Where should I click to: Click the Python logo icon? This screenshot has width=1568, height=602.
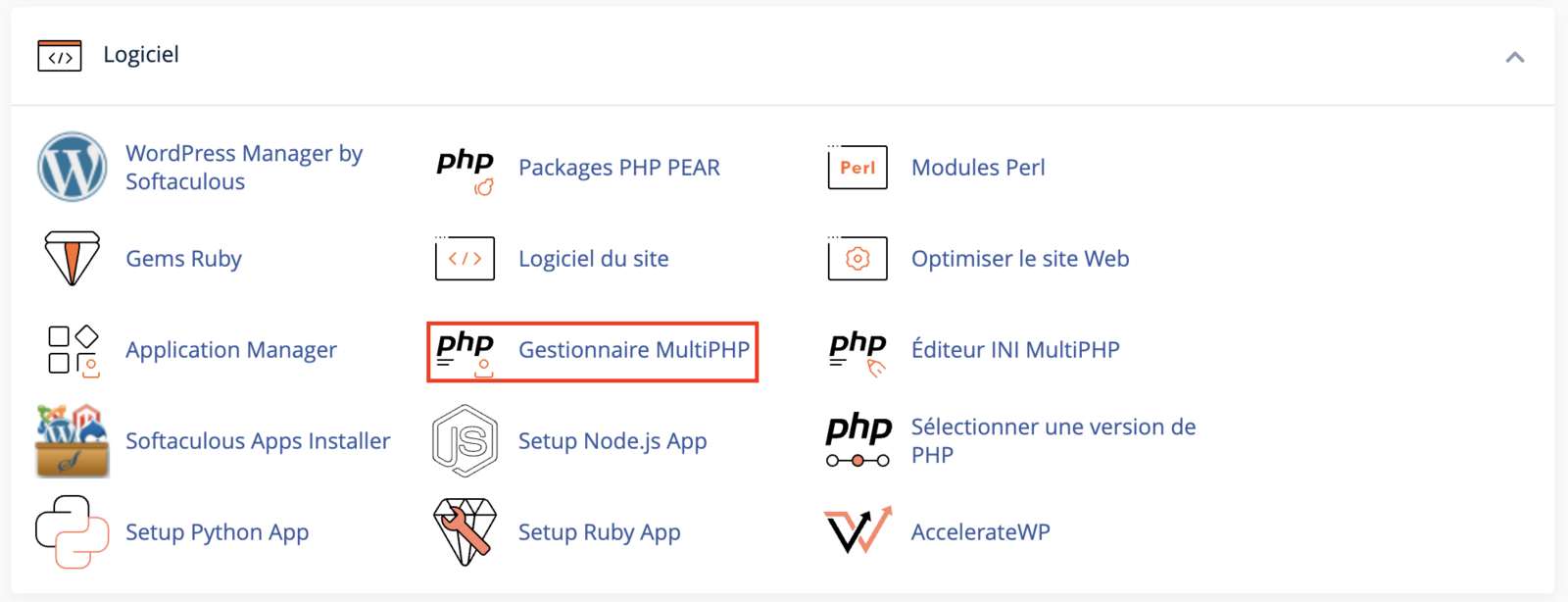point(72,531)
